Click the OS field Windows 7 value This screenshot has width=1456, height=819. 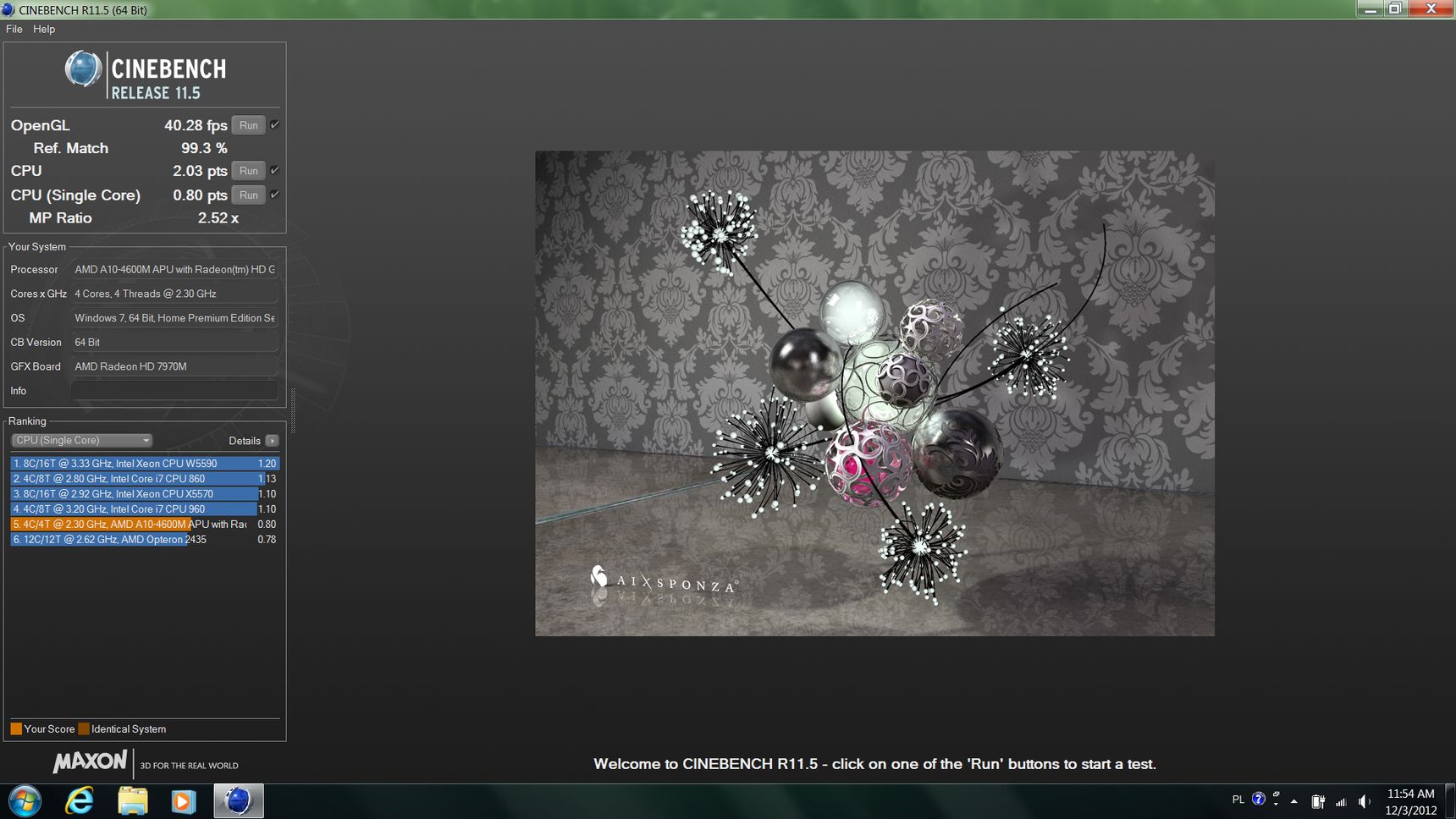pyautogui.click(x=174, y=318)
